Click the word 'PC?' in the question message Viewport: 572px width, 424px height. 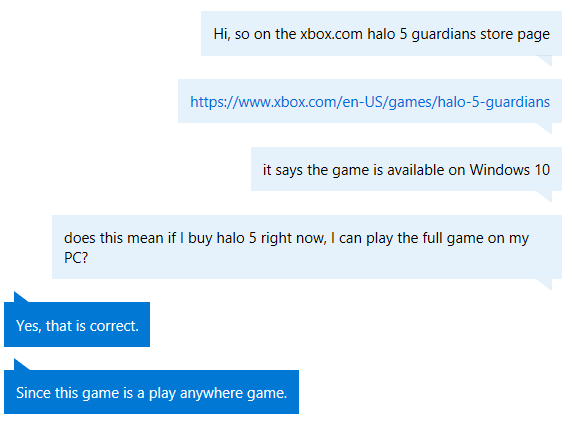click(x=76, y=258)
